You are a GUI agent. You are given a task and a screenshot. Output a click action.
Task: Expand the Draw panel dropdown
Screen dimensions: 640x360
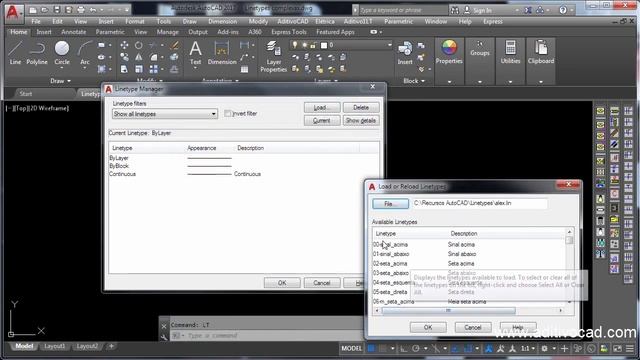(60, 81)
